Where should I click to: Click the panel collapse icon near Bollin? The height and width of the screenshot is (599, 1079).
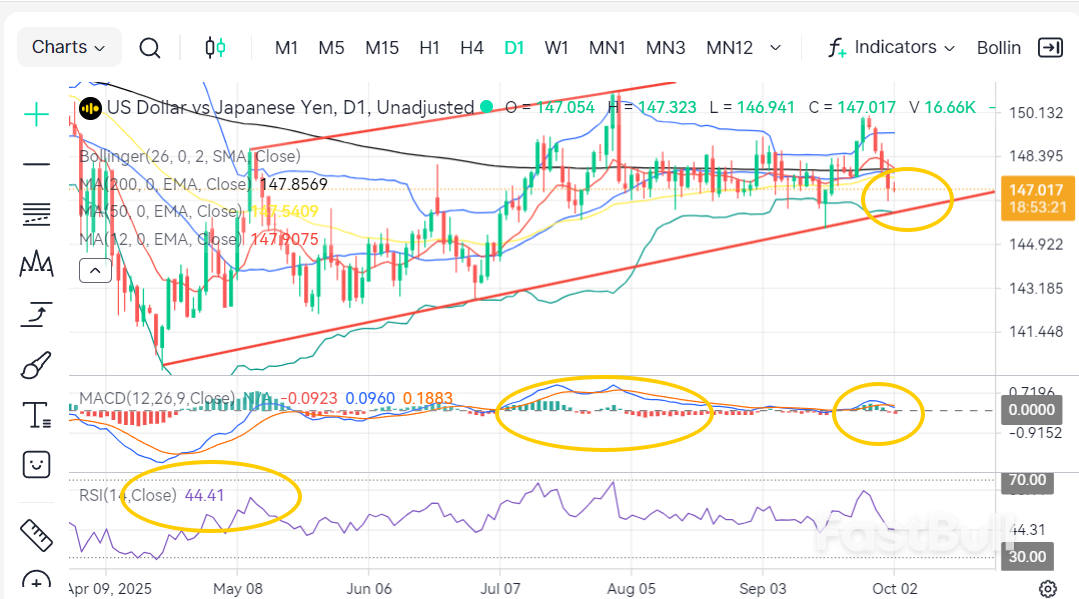1050,47
